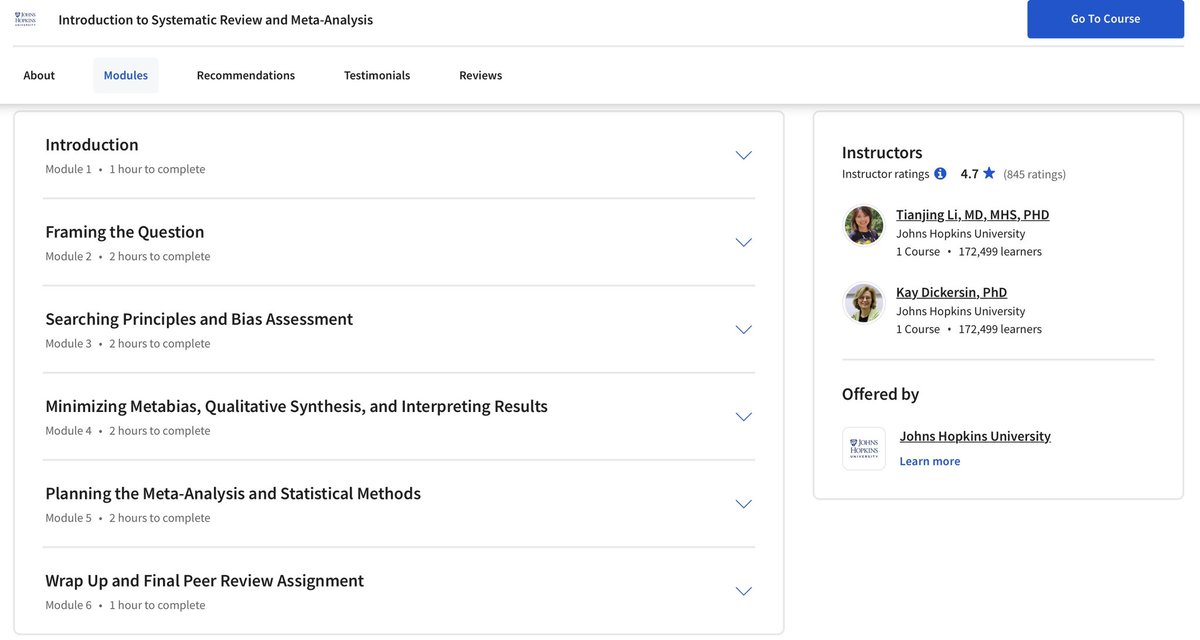Open the Reviews tab

click(x=481, y=76)
